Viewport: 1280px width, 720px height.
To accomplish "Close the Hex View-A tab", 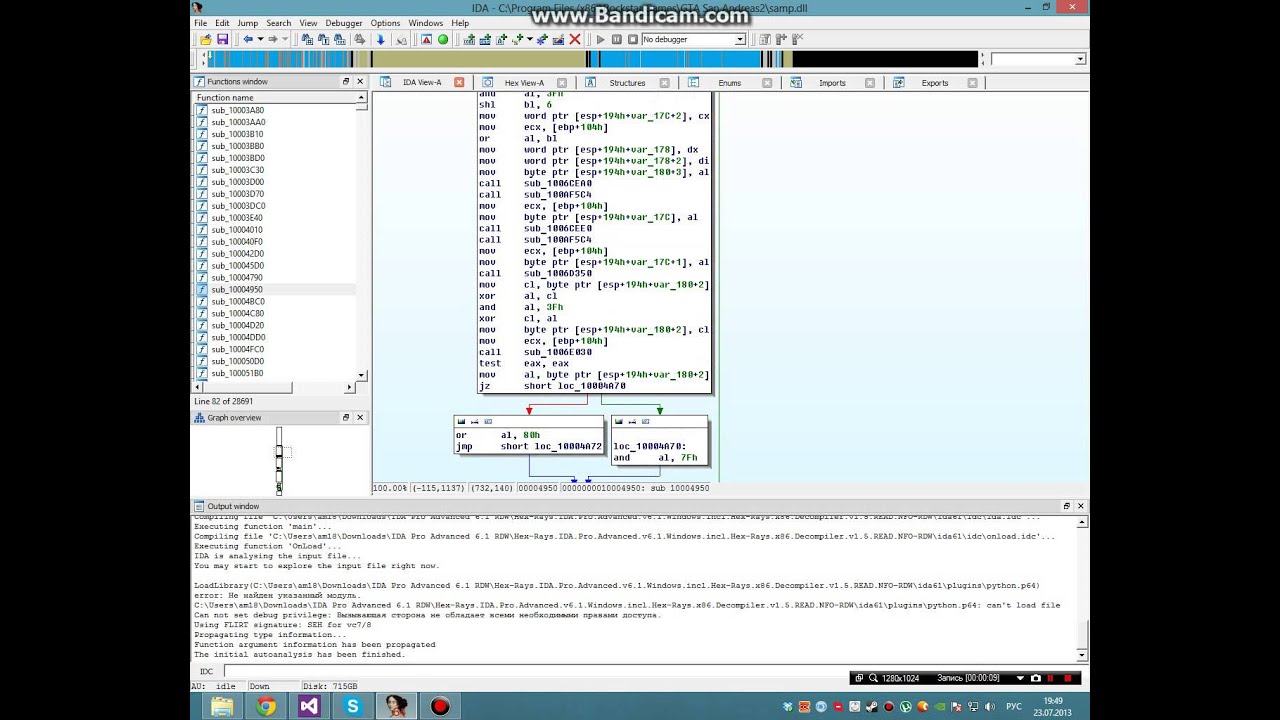I will point(562,83).
